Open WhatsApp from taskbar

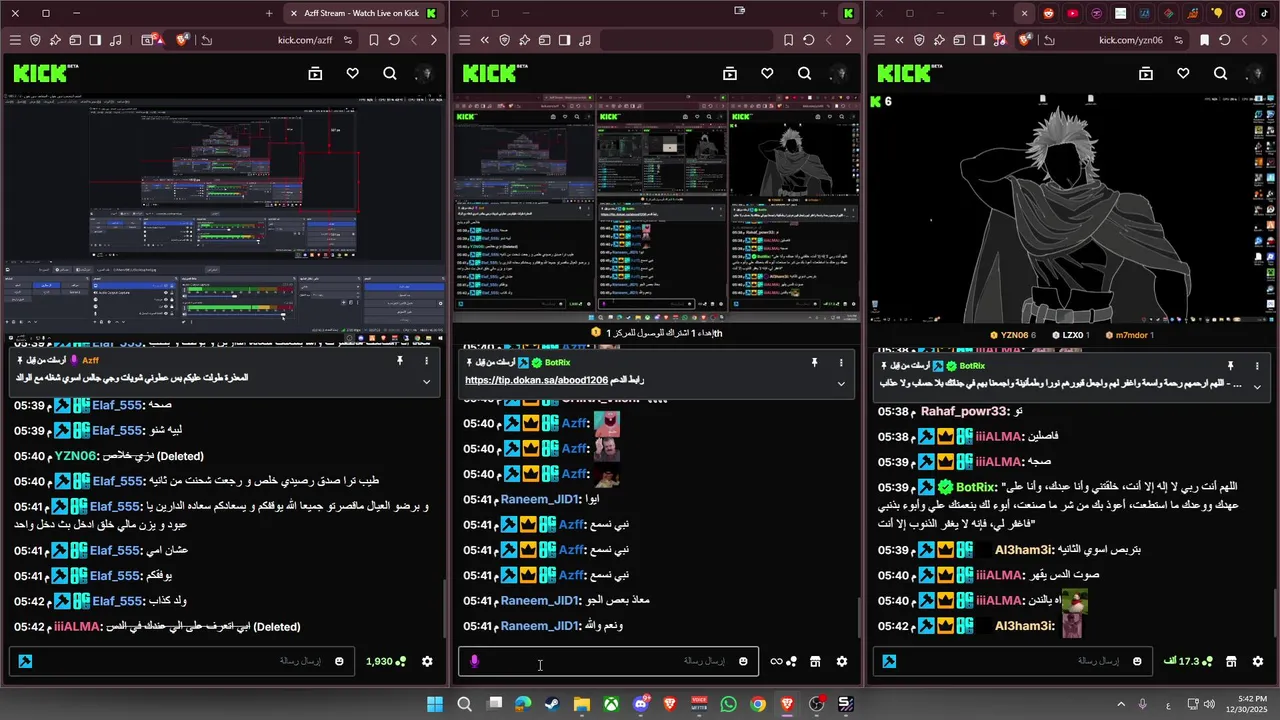728,704
